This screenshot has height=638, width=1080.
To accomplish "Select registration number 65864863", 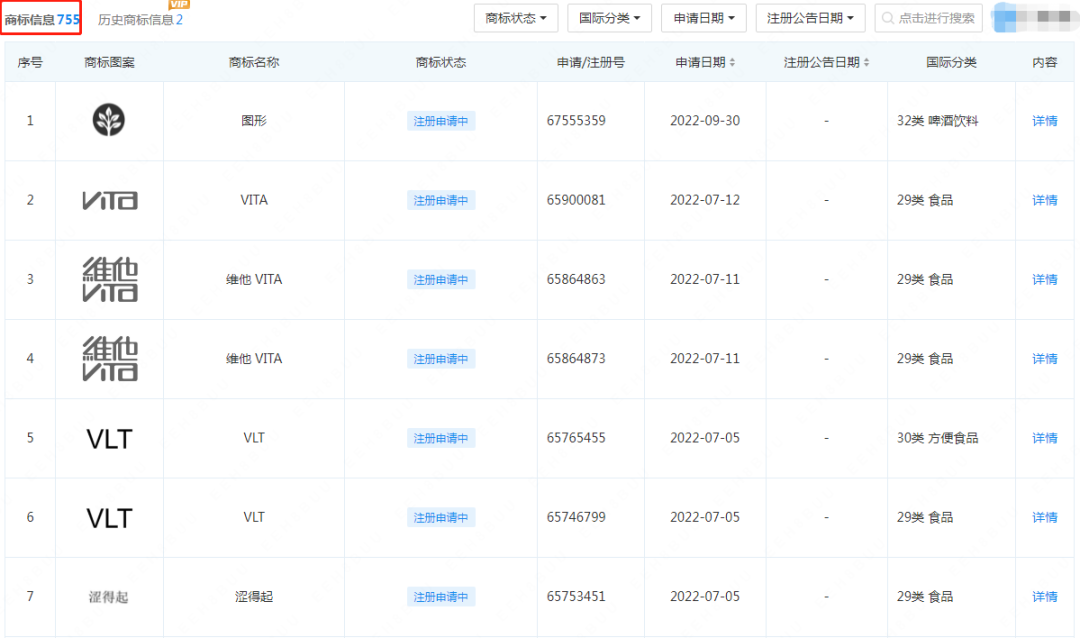I will [x=576, y=279].
